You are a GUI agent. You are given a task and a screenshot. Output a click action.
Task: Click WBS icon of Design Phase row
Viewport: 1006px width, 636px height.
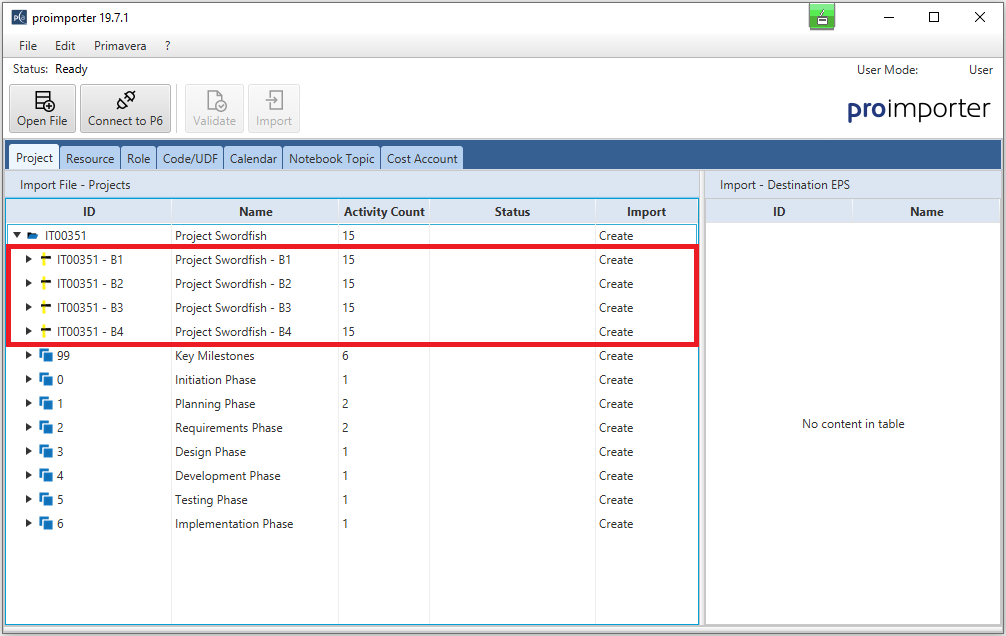pyautogui.click(x=46, y=451)
